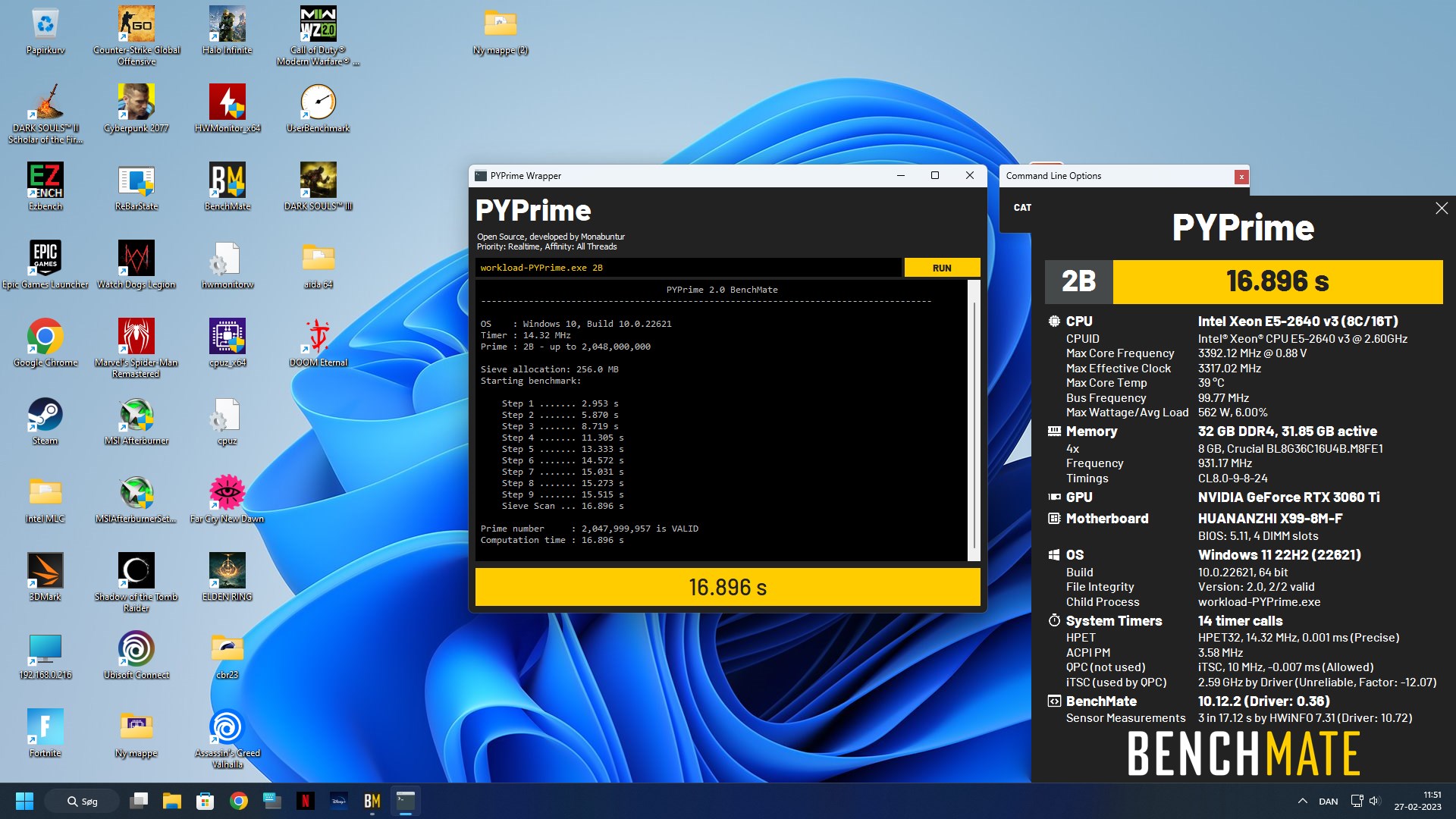Launch Far Cry New Dawn shortcut
The width and height of the screenshot is (1456, 819).
(x=227, y=499)
